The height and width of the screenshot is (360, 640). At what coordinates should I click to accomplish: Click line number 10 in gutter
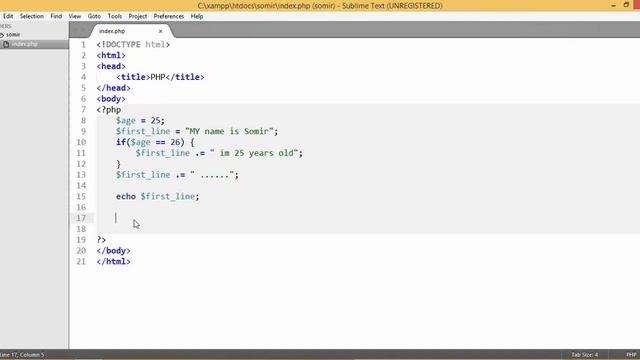81,142
